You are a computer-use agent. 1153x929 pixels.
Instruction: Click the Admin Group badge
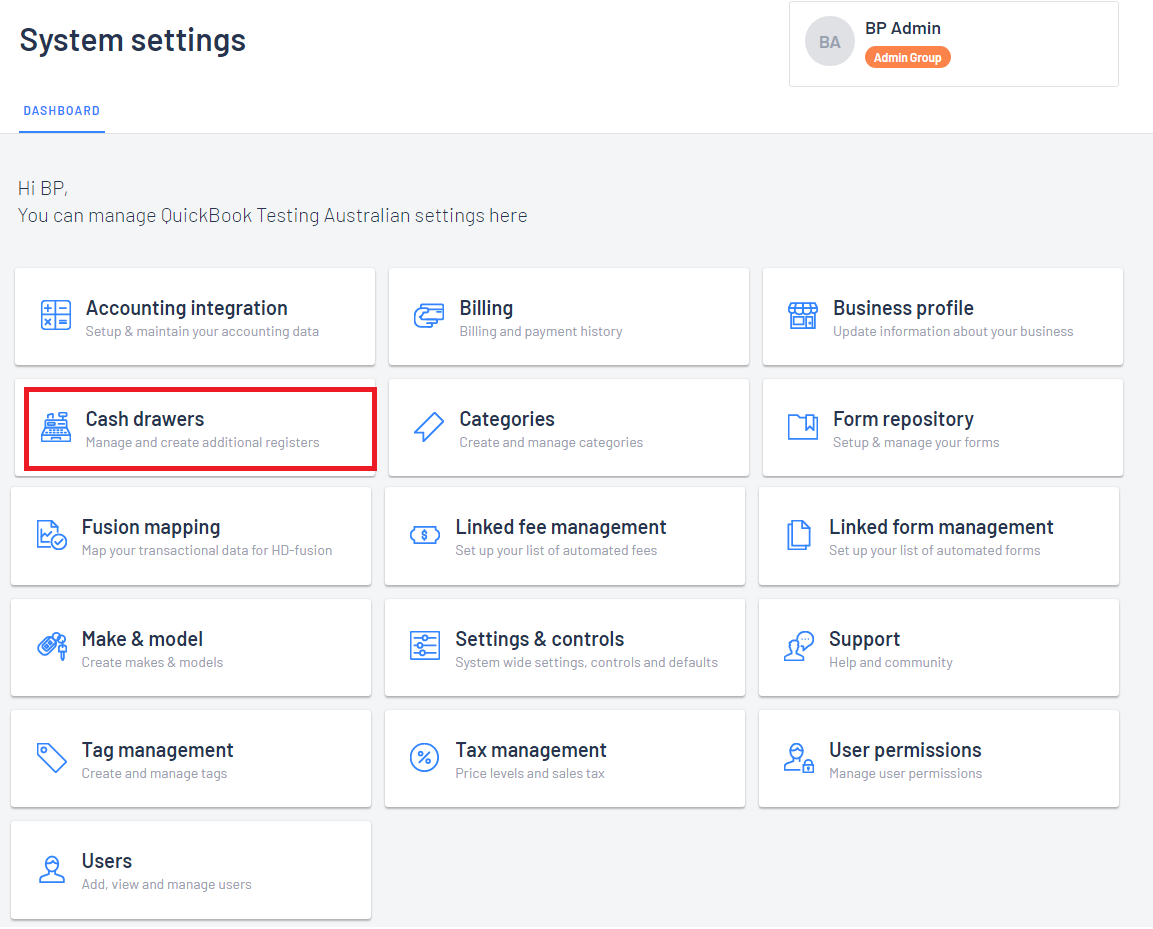(x=907, y=57)
